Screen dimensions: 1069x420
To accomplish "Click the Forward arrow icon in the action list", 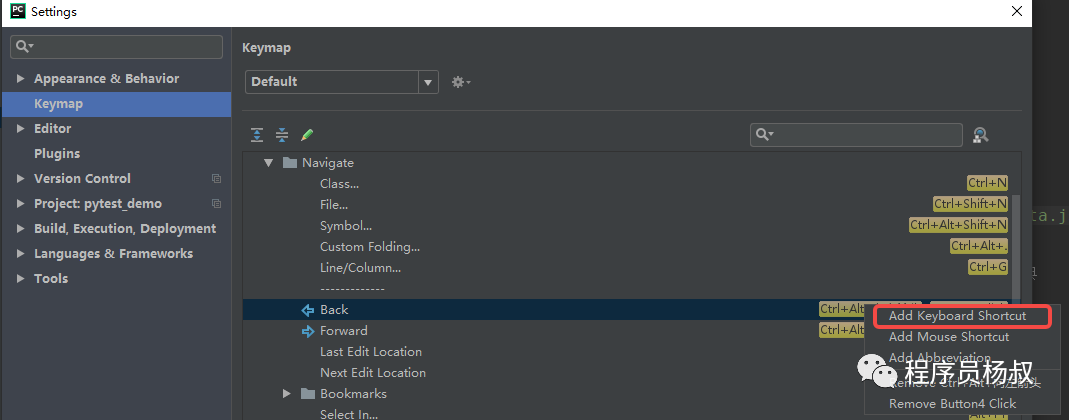I will (x=308, y=331).
